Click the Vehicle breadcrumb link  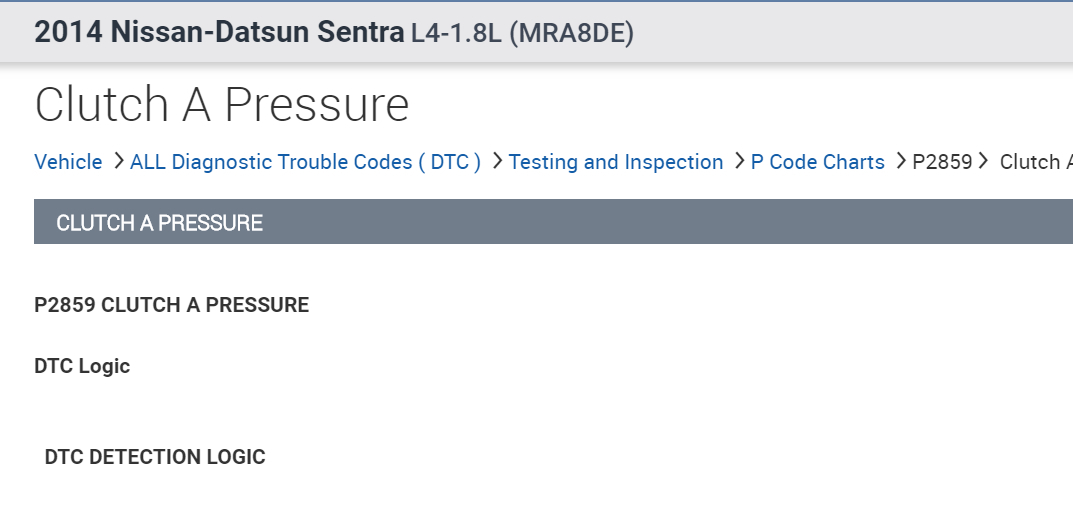[x=68, y=162]
